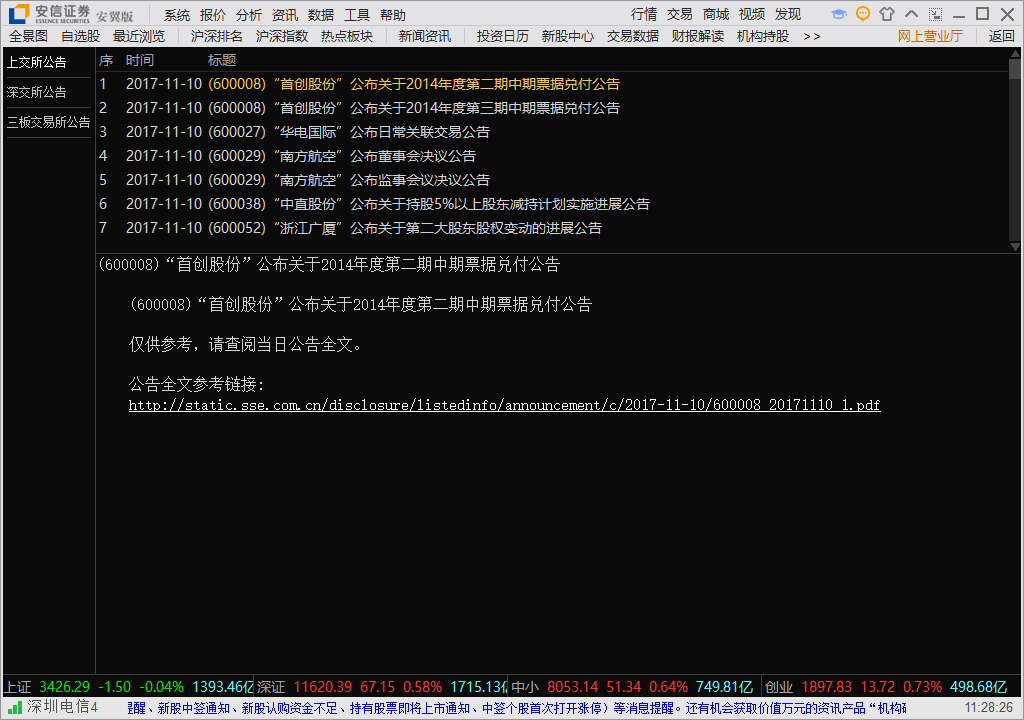
Task: Select 最近浏览 in the toolbar
Action: [139, 37]
